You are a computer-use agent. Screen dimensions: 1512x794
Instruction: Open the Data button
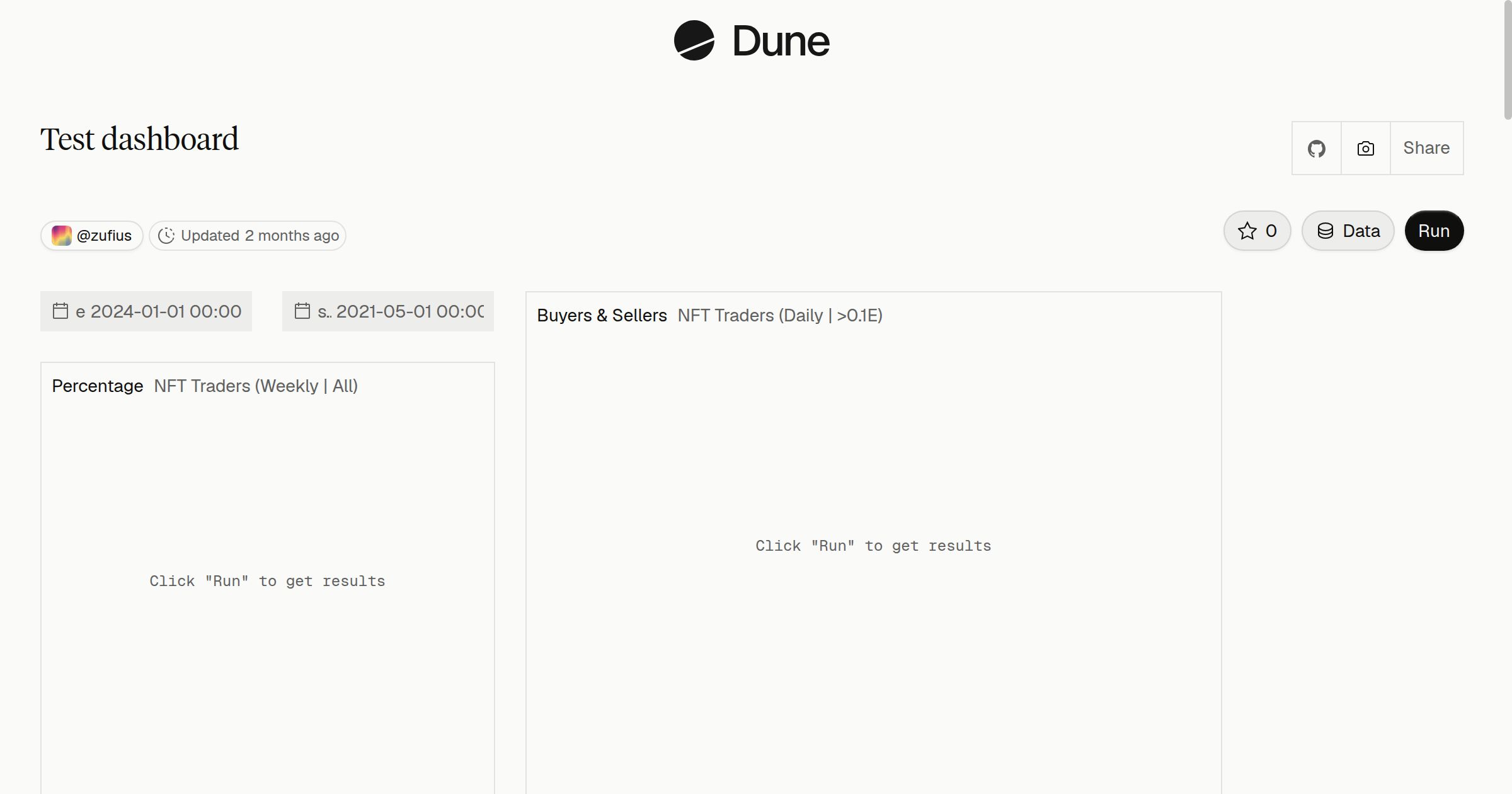tap(1348, 231)
